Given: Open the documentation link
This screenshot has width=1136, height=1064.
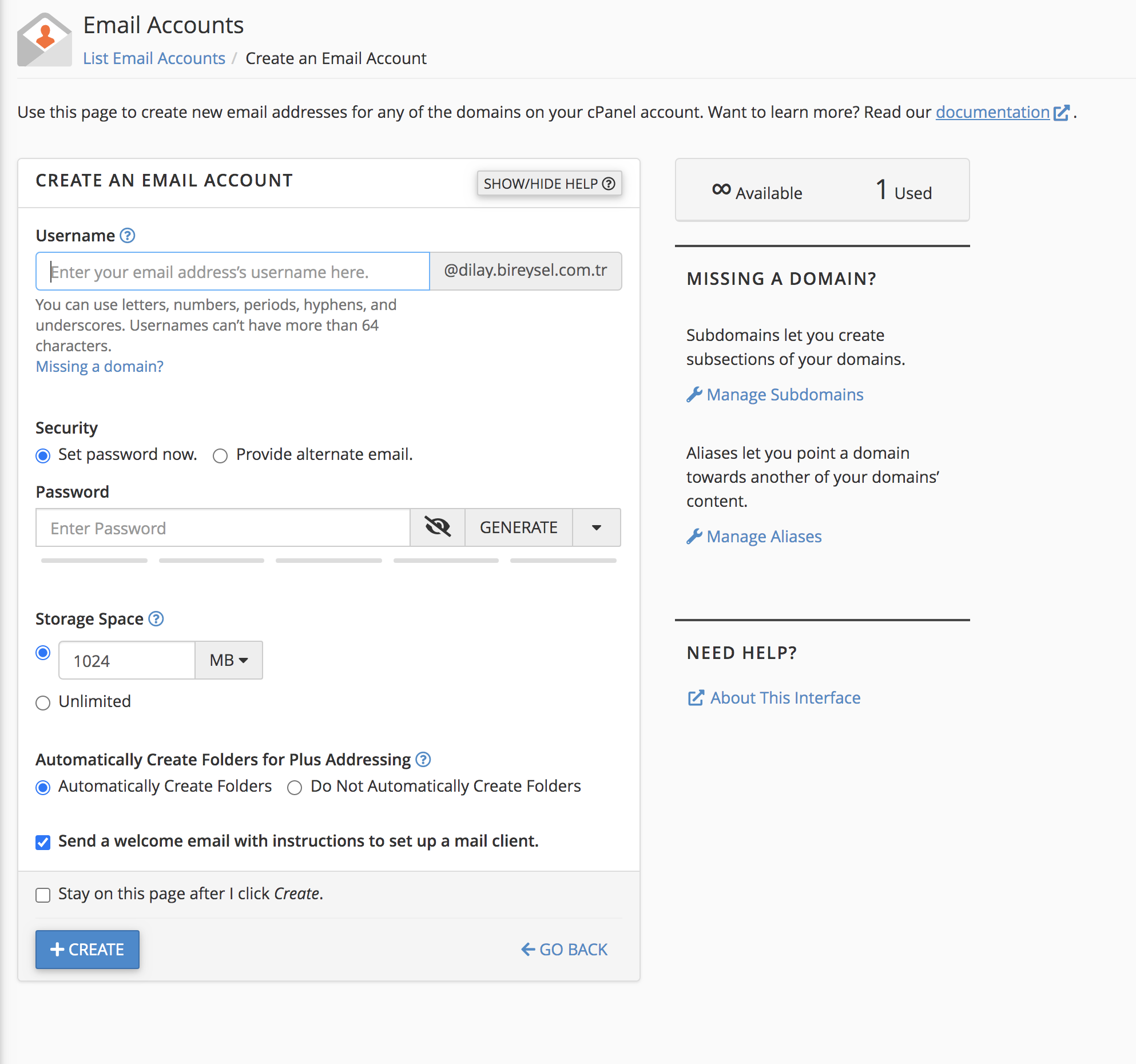Looking at the screenshot, I should pos(992,112).
